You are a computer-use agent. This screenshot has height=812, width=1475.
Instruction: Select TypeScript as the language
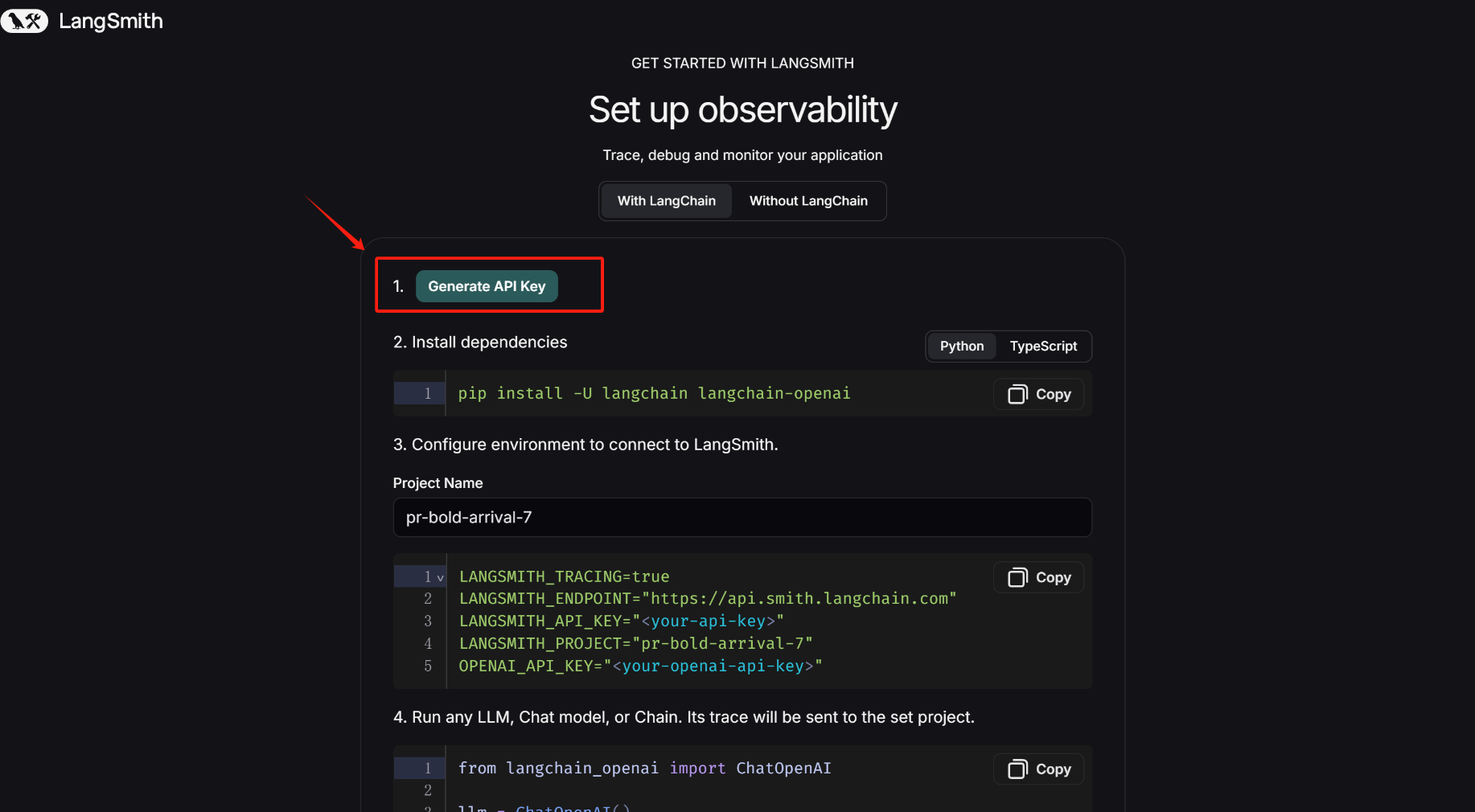pos(1042,347)
